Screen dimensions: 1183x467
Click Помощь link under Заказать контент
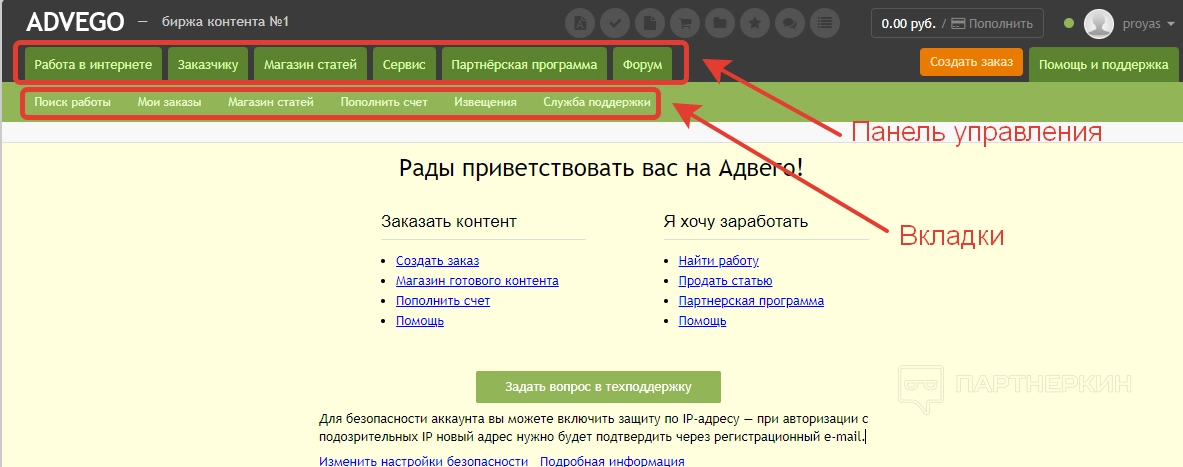419,321
